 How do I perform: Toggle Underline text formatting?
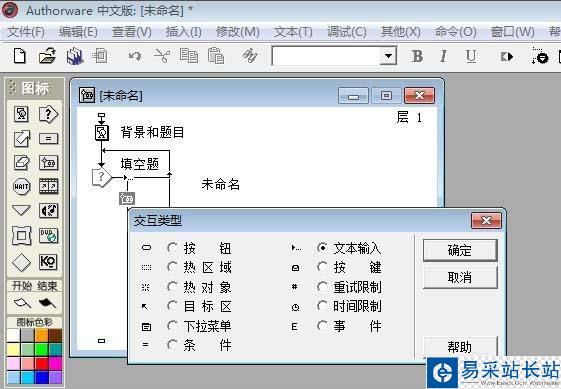471,57
